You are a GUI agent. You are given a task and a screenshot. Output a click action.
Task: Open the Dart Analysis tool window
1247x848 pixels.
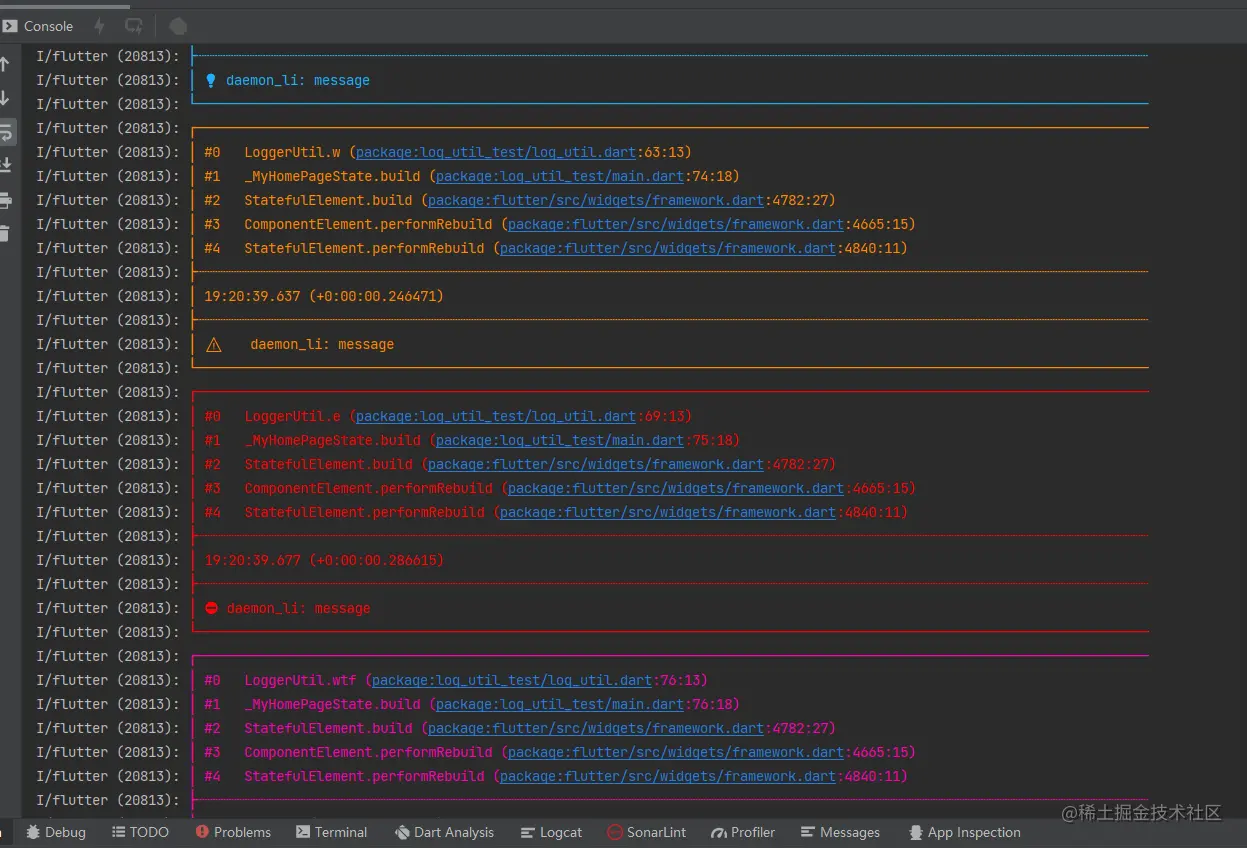(444, 832)
